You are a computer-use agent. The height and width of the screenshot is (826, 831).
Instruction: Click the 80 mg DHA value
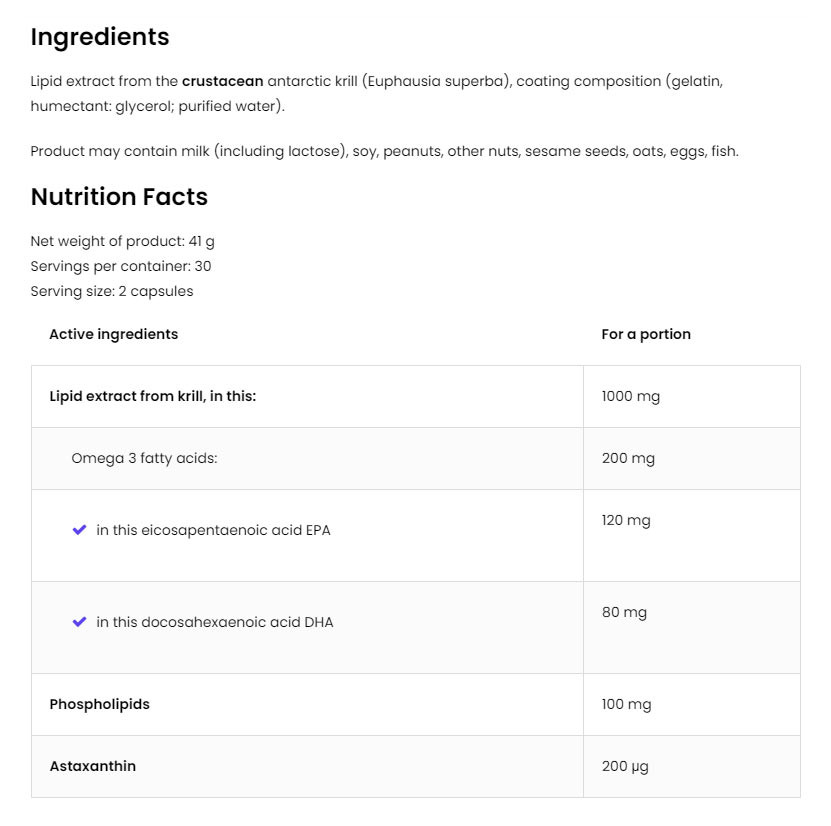point(624,612)
